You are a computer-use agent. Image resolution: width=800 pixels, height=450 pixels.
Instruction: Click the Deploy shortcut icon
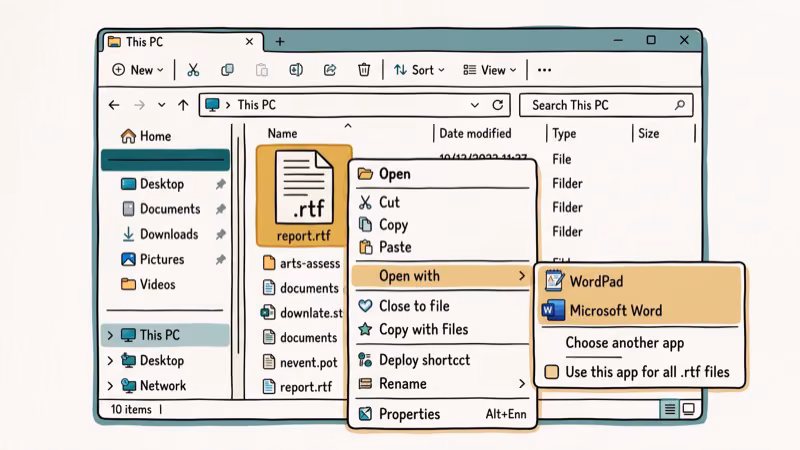pyautogui.click(x=365, y=360)
